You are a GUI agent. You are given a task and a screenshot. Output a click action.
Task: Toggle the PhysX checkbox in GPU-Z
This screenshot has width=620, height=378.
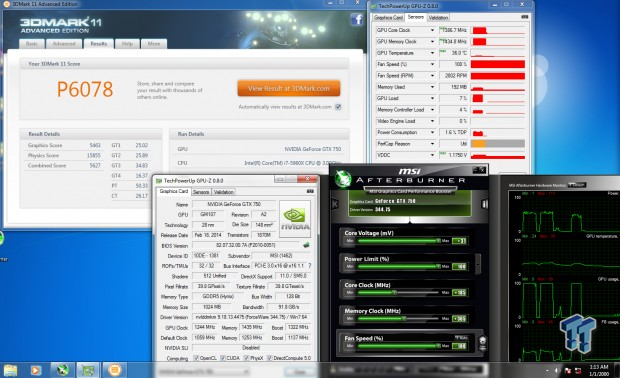(246, 358)
